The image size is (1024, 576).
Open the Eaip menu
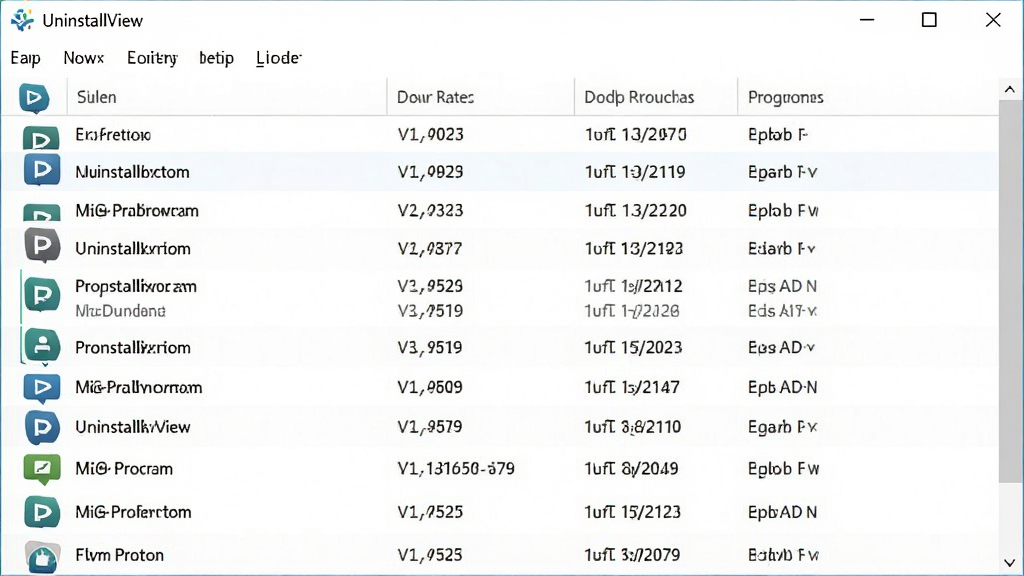coord(25,58)
